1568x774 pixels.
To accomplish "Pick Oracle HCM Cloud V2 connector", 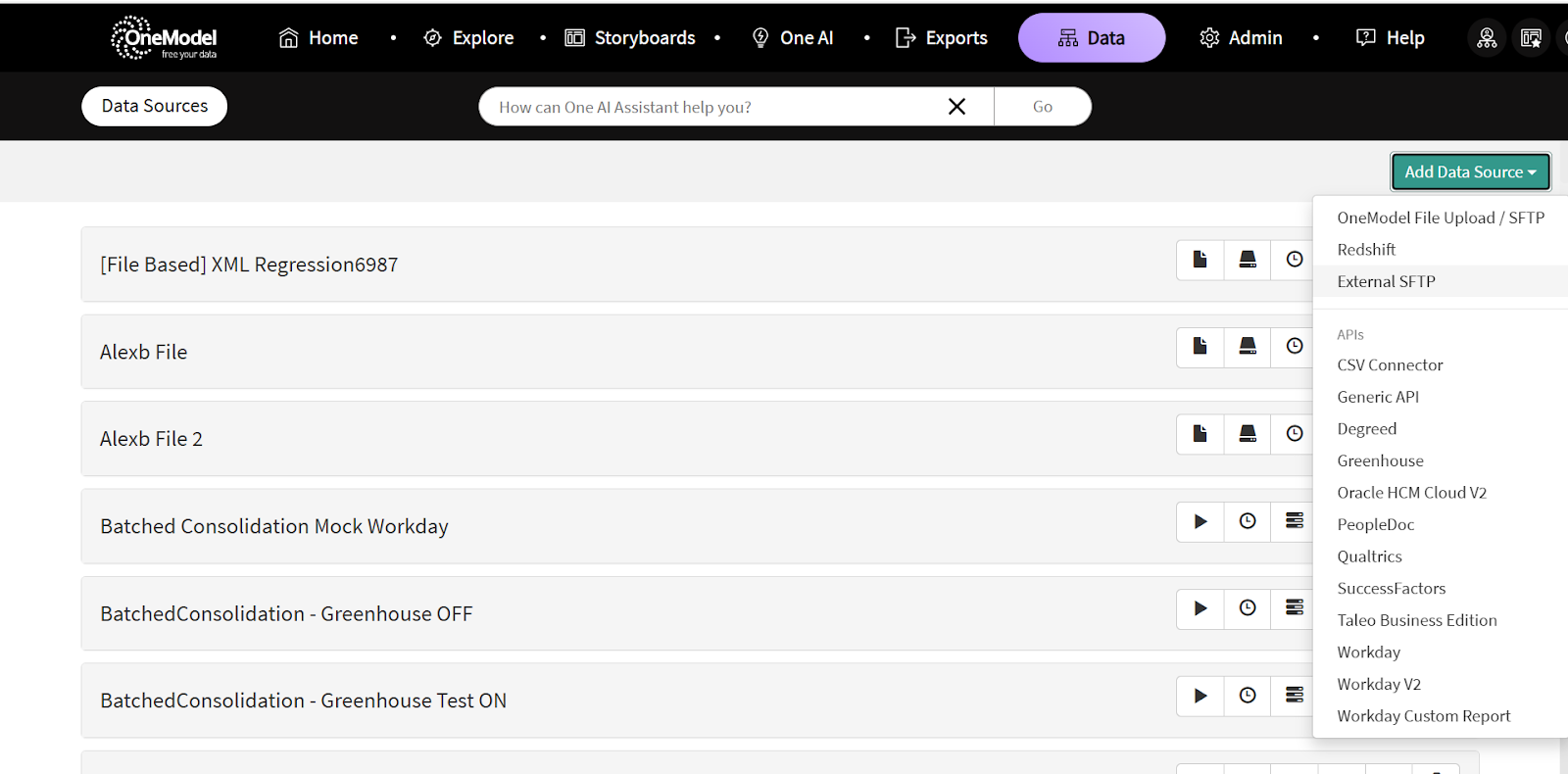I will pos(1411,493).
